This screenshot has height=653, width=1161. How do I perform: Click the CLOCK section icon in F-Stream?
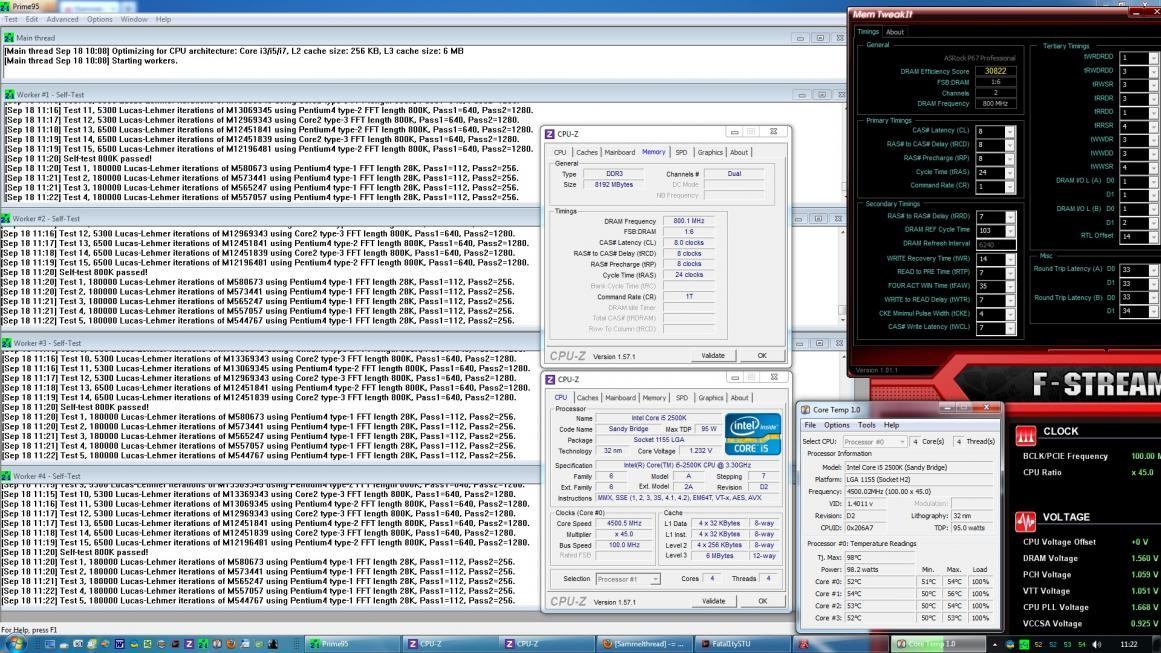point(1025,435)
